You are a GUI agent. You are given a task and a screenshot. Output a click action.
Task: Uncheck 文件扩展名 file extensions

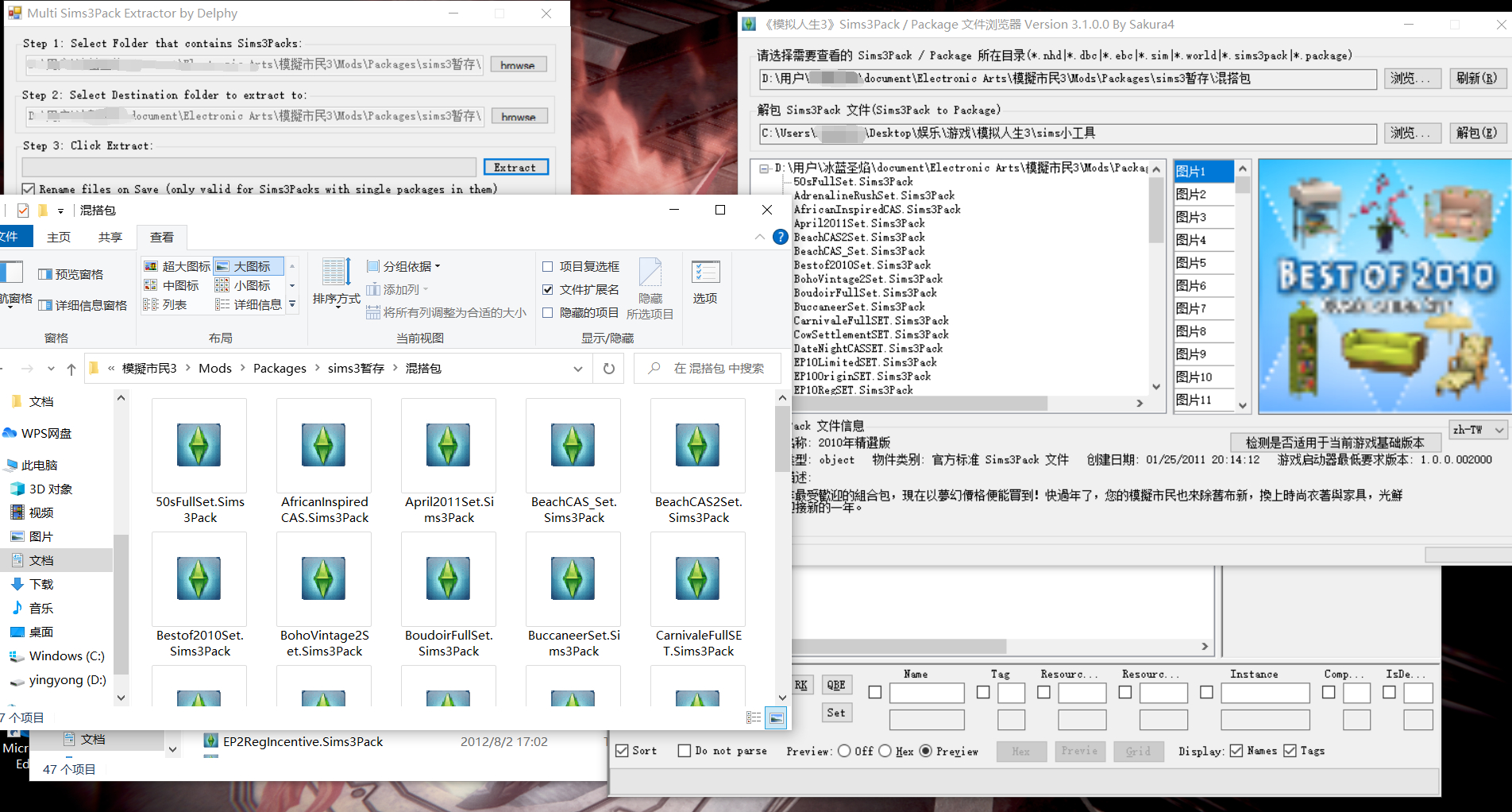(x=548, y=290)
